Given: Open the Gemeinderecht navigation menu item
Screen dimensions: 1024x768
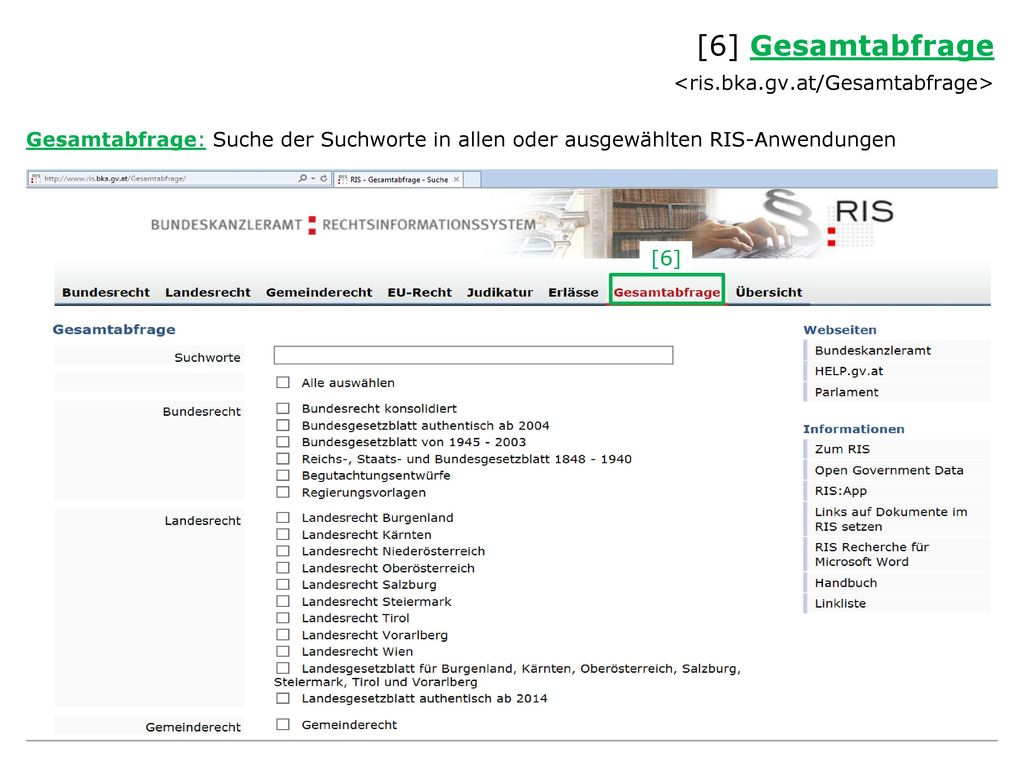Looking at the screenshot, I should 319,293.
